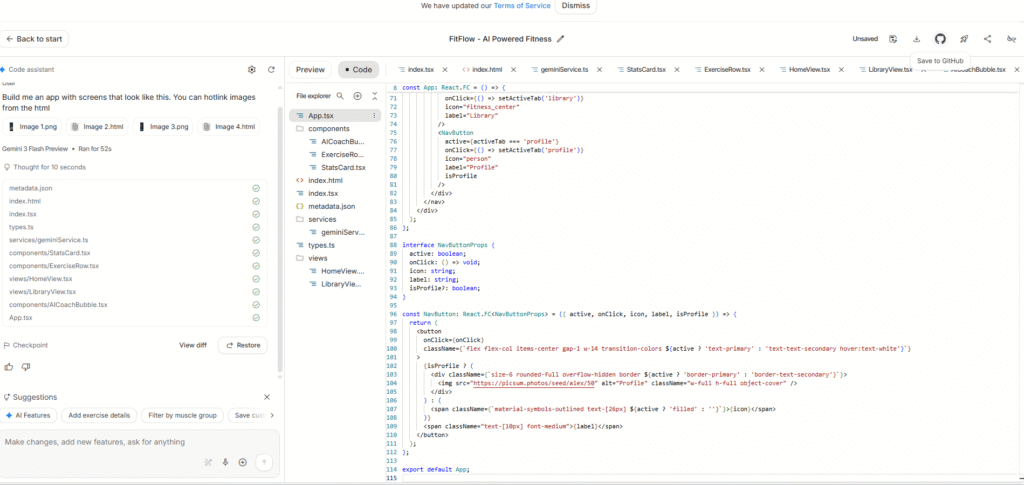Image resolution: width=1024 pixels, height=485 pixels.
Task: Switch to Code view
Action: (x=358, y=70)
